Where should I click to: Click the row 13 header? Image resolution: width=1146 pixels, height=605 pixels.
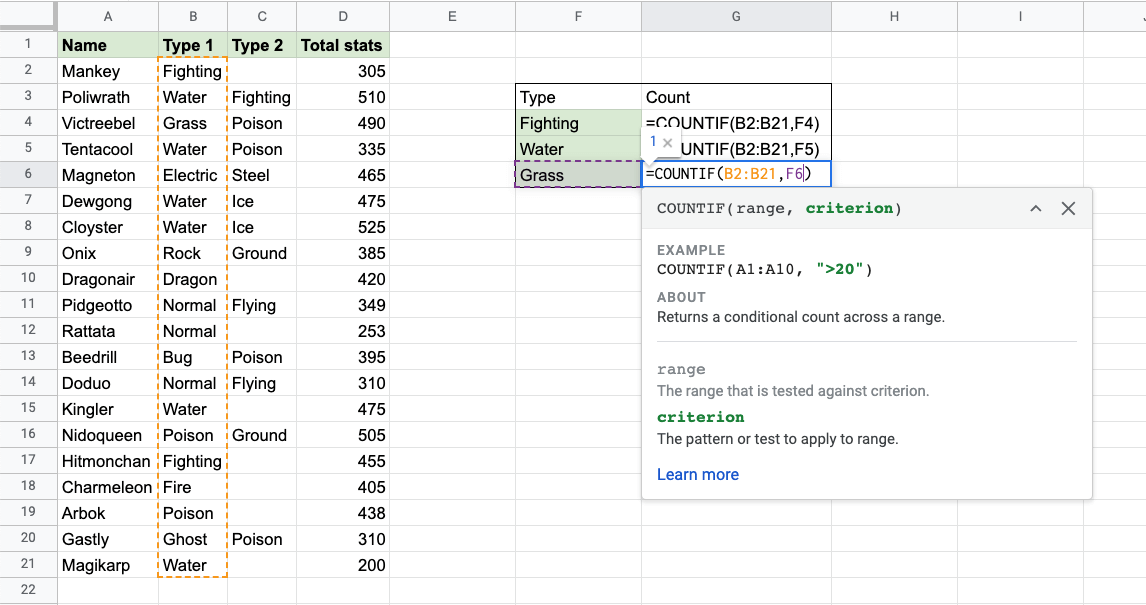point(28,357)
